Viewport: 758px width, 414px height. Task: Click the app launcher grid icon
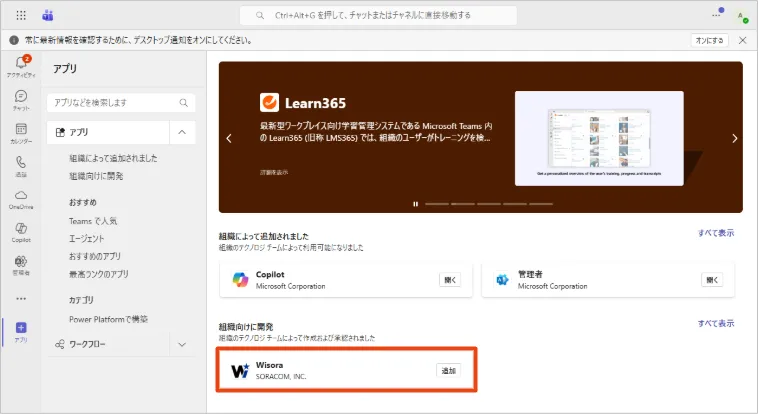(x=21, y=15)
